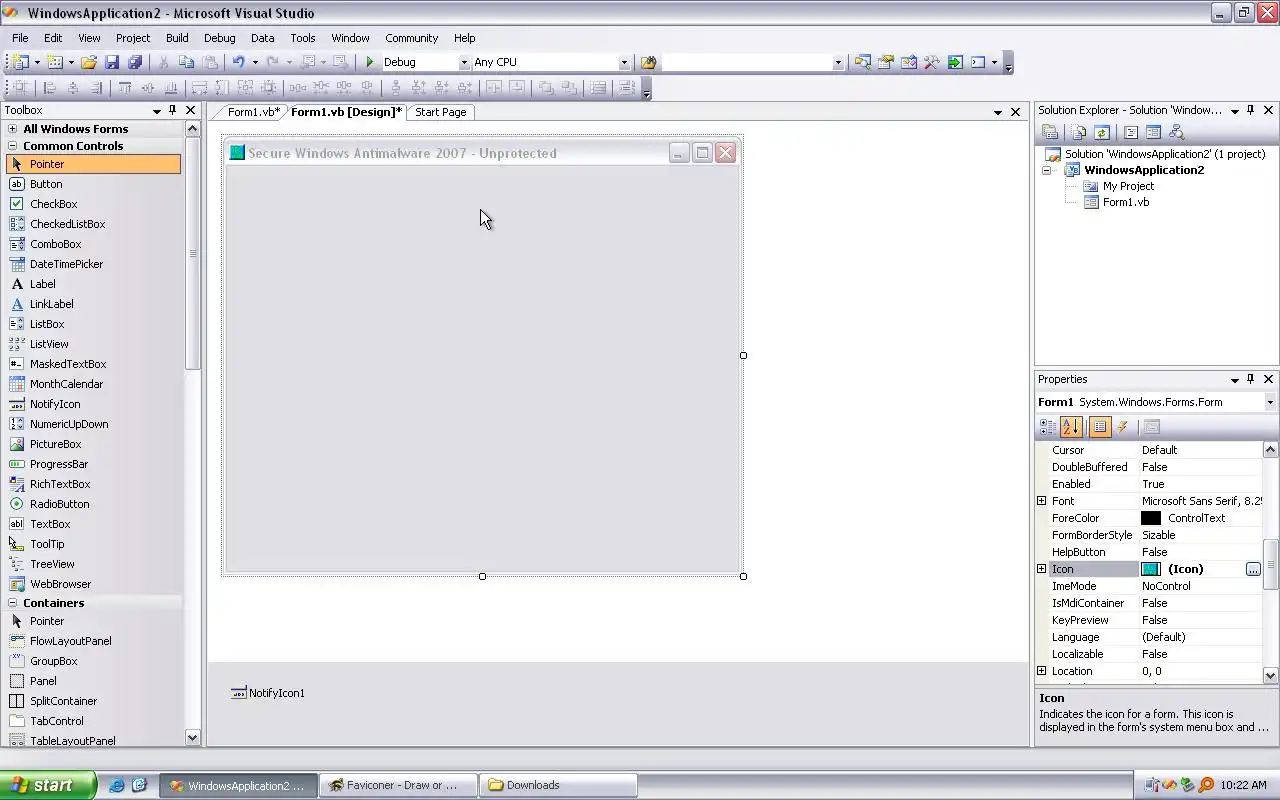Open the Community menu
Screen dimensions: 1280x800
pyautogui.click(x=411, y=38)
